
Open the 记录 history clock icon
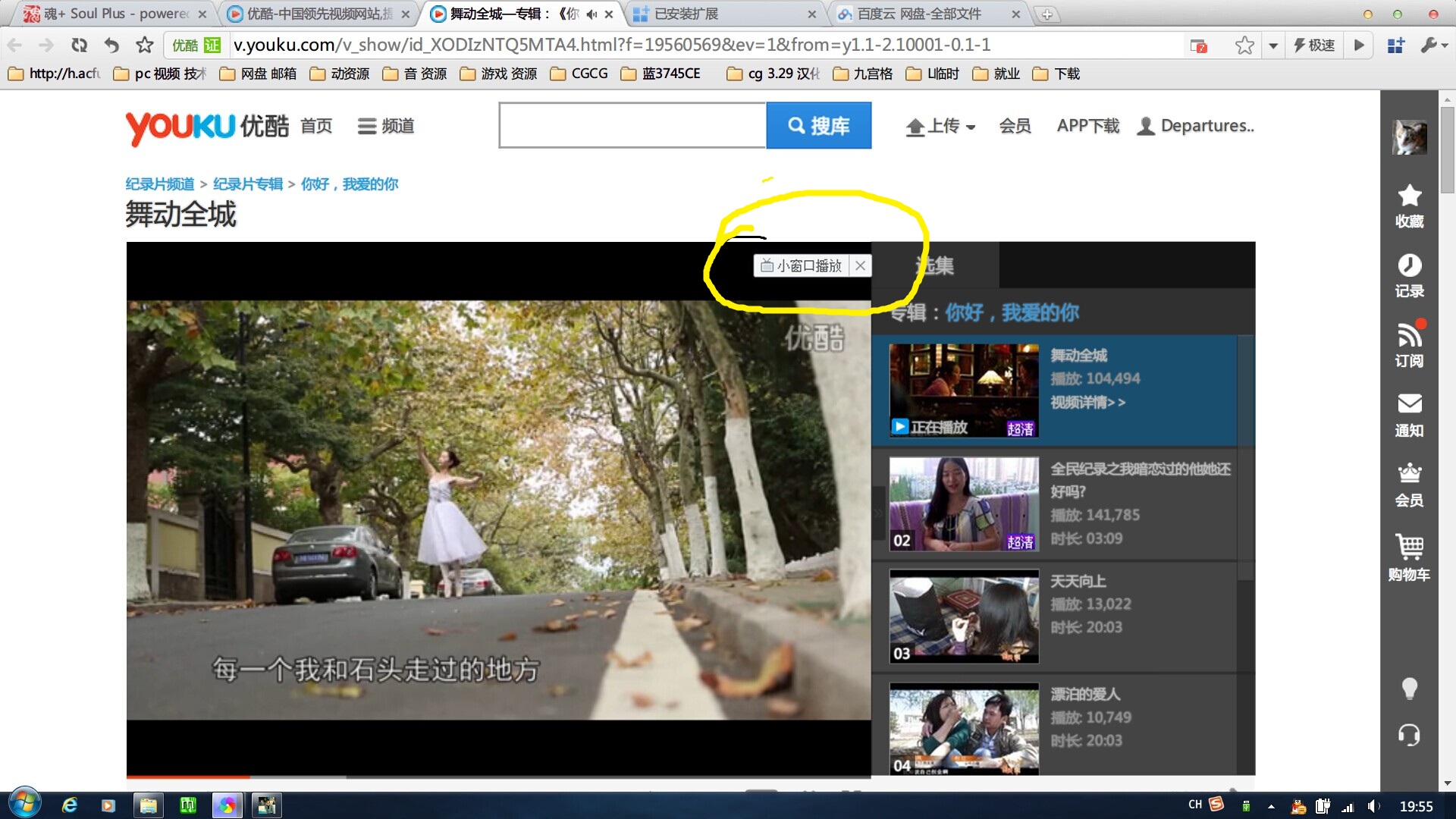1409,266
